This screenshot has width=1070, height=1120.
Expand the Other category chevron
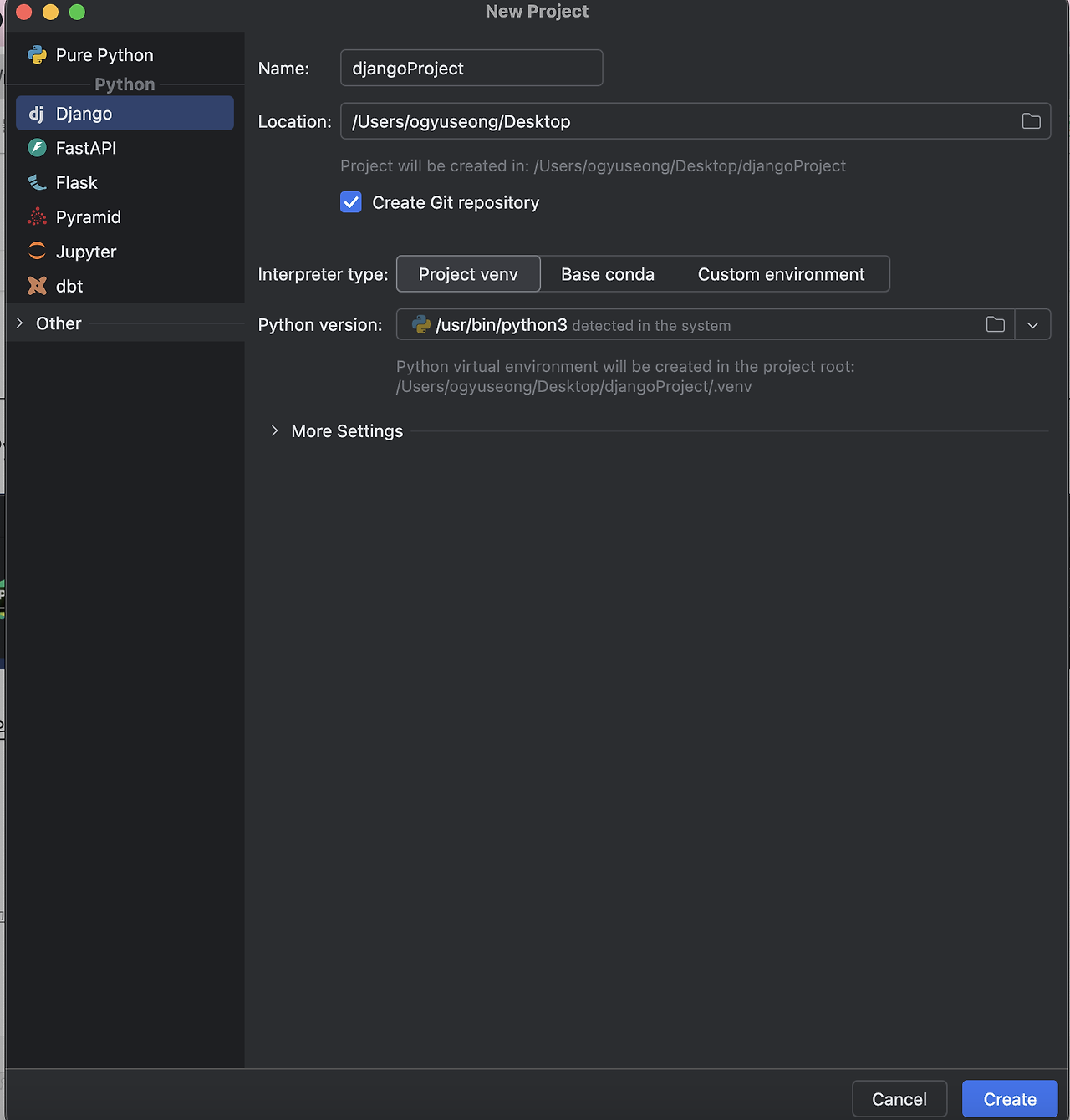click(20, 323)
